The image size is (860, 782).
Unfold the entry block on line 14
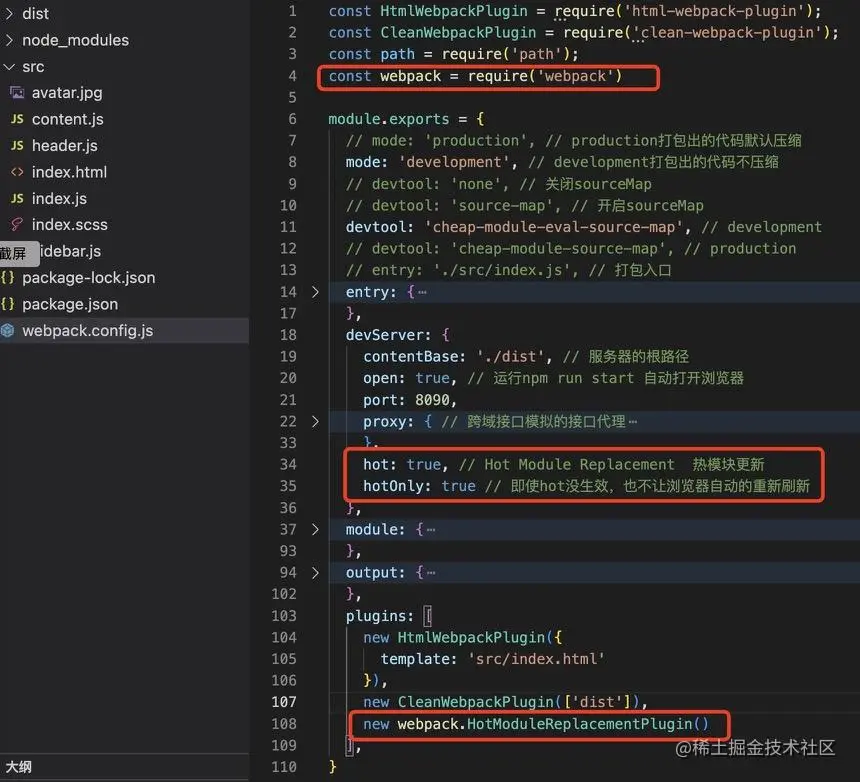(315, 292)
